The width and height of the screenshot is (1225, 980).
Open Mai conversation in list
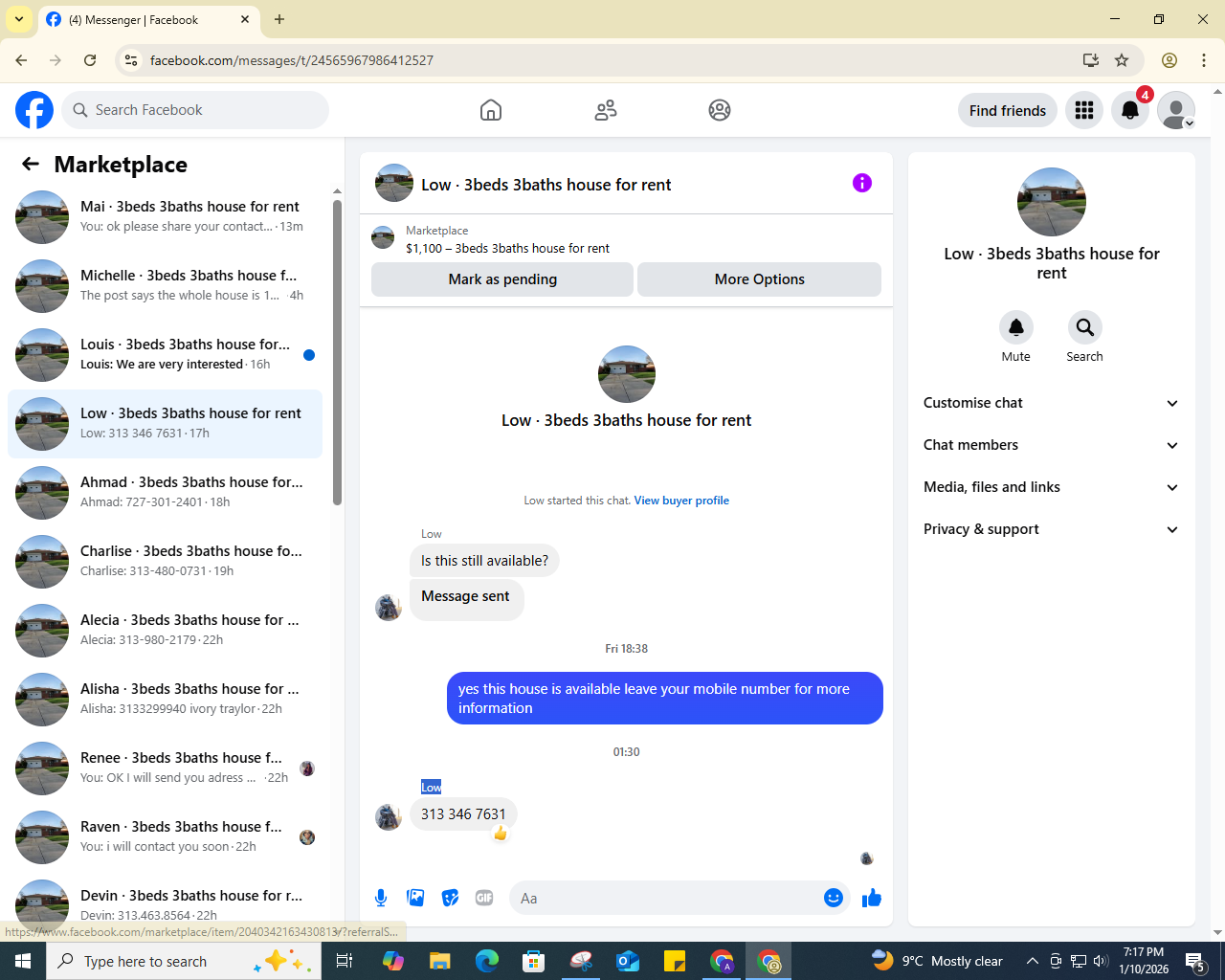click(x=165, y=217)
